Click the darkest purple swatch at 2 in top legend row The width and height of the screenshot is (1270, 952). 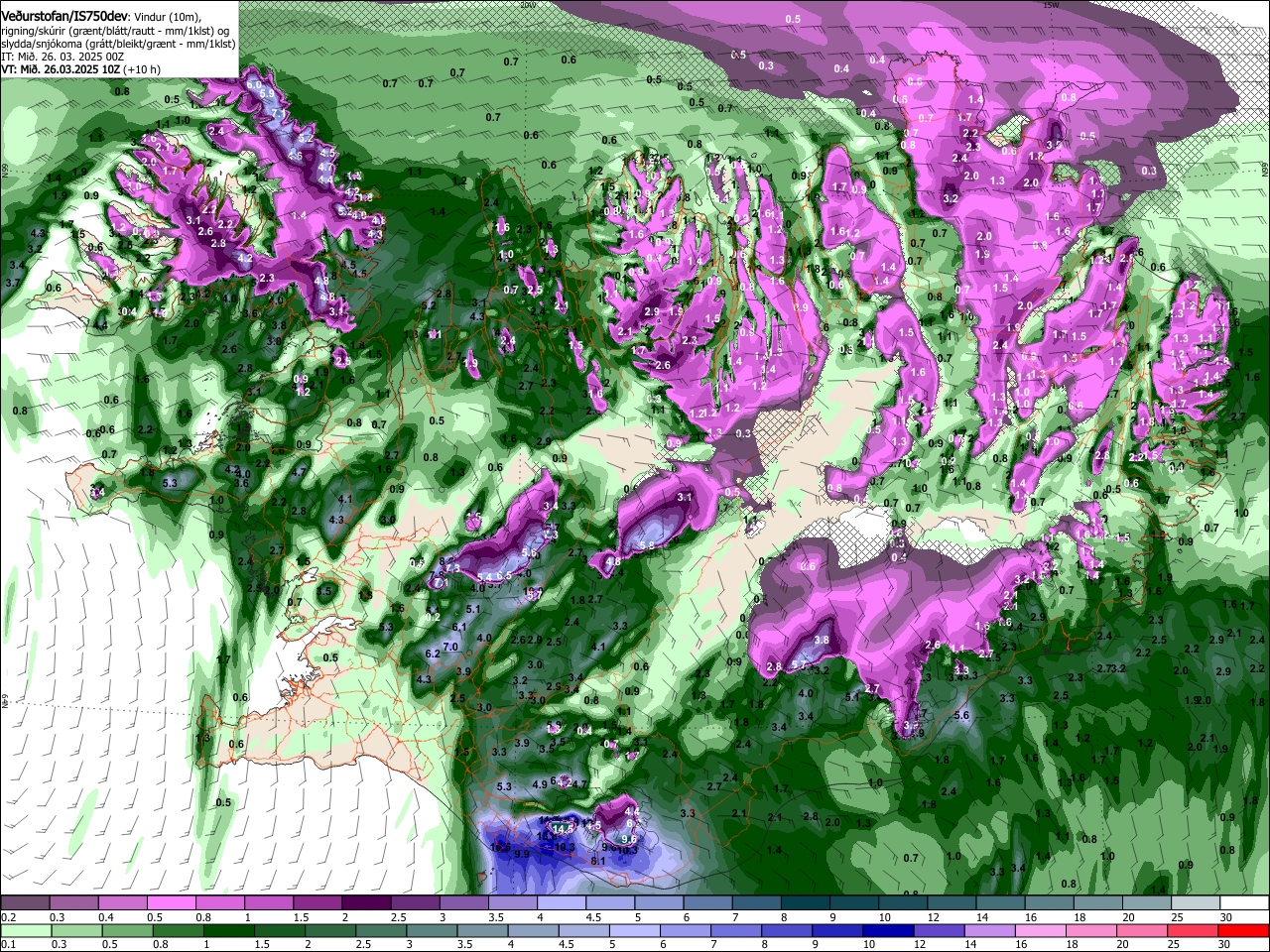tap(366, 903)
